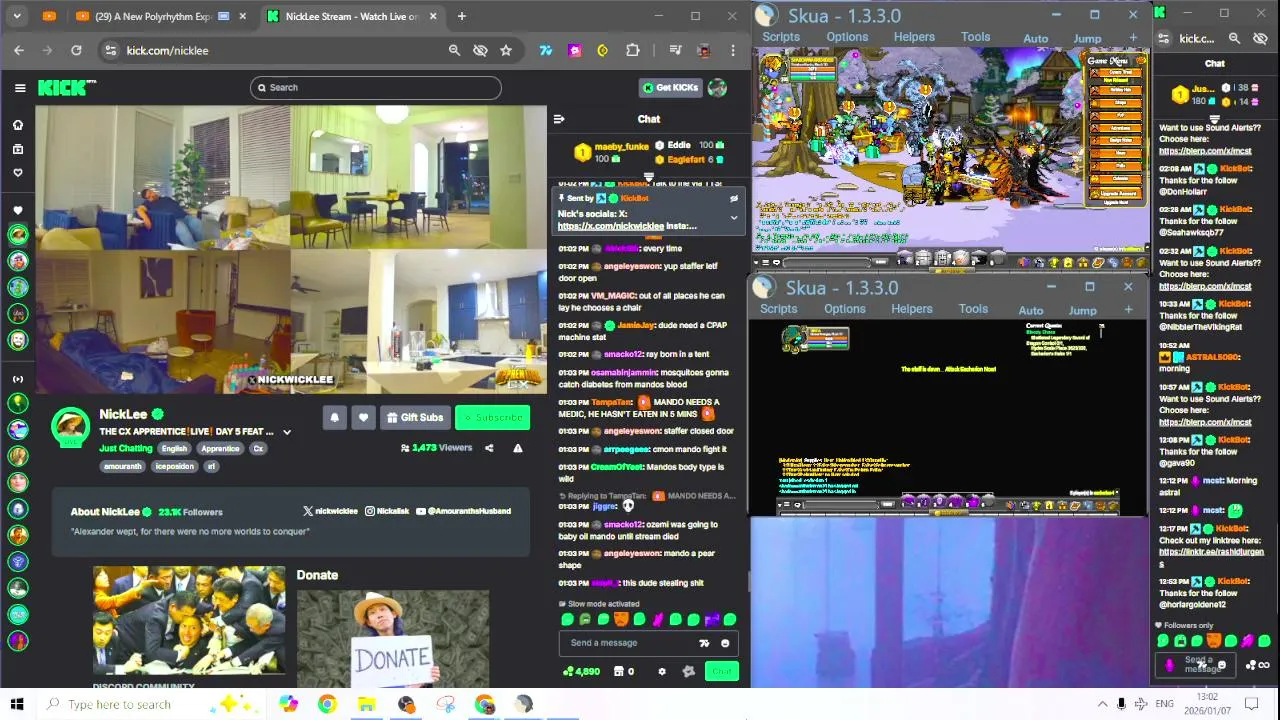
Task: Open nickwicklee X profile link
Action: [330, 511]
